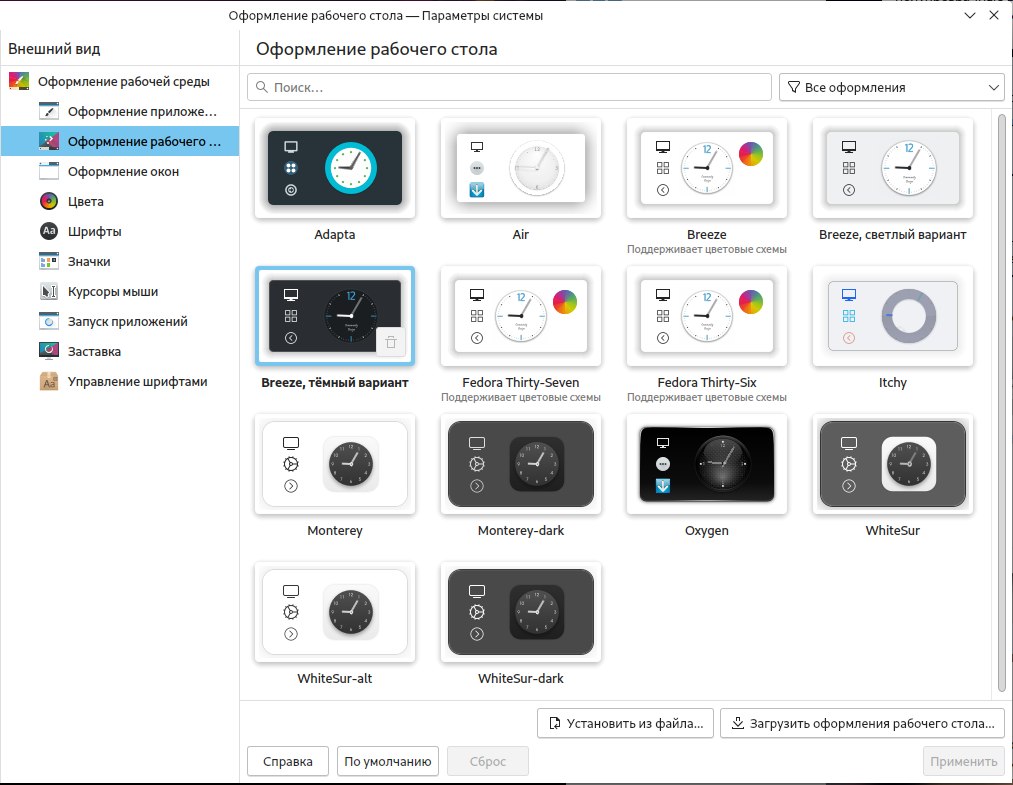Select the WhiteSur theme thumbnail
This screenshot has width=1013, height=785.
(x=893, y=464)
